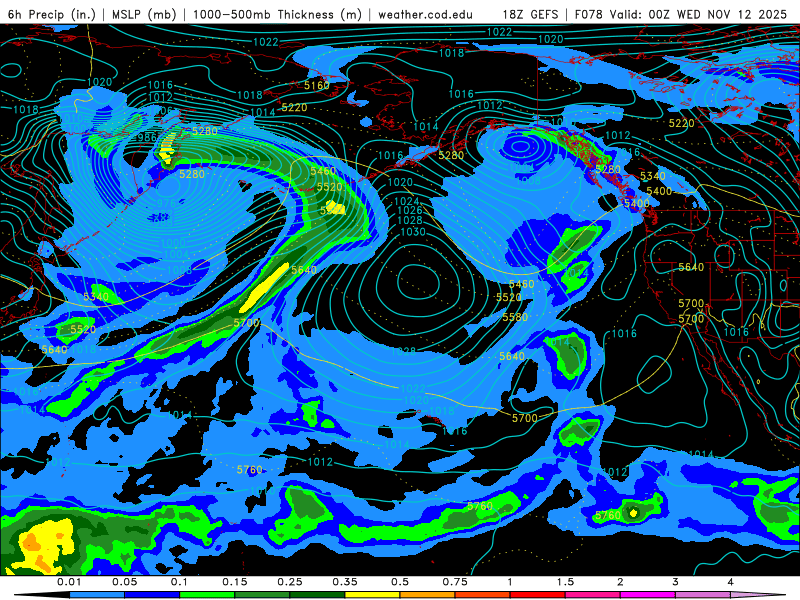Viewport: 800px width, 600px height.
Task: Click the red 1–1.5 legend swatch
Action: pyautogui.click(x=537, y=595)
